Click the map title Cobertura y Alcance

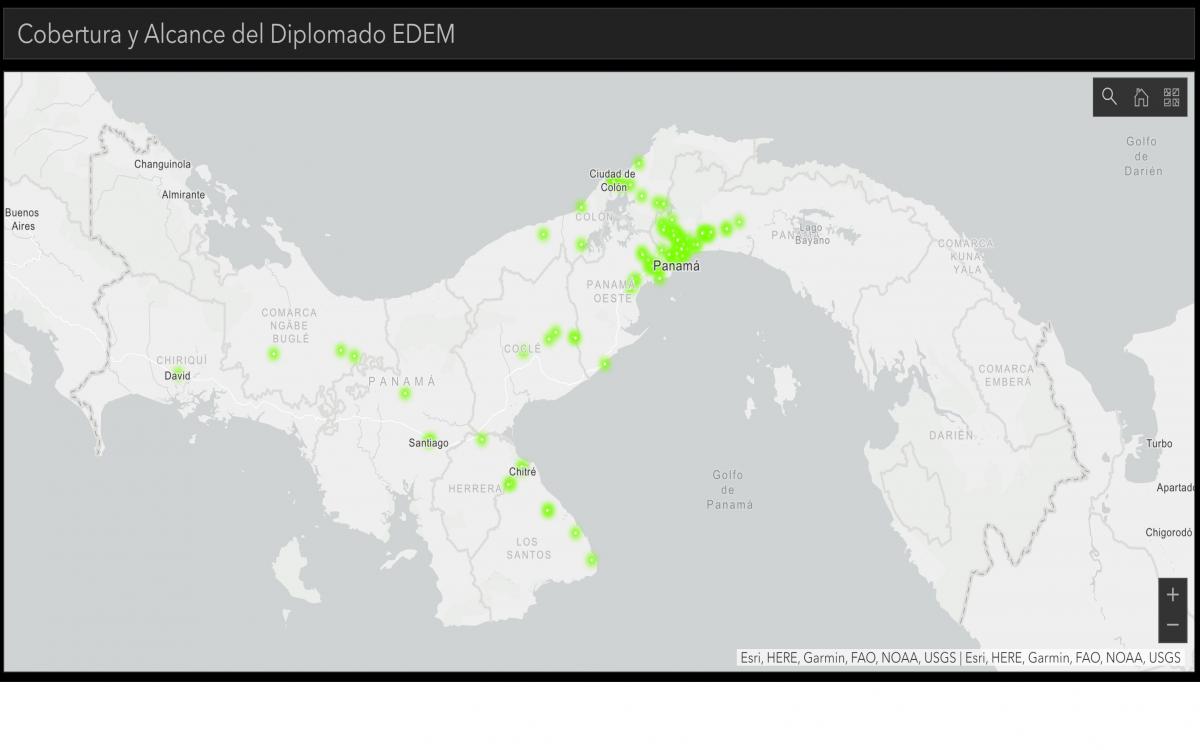click(x=235, y=34)
